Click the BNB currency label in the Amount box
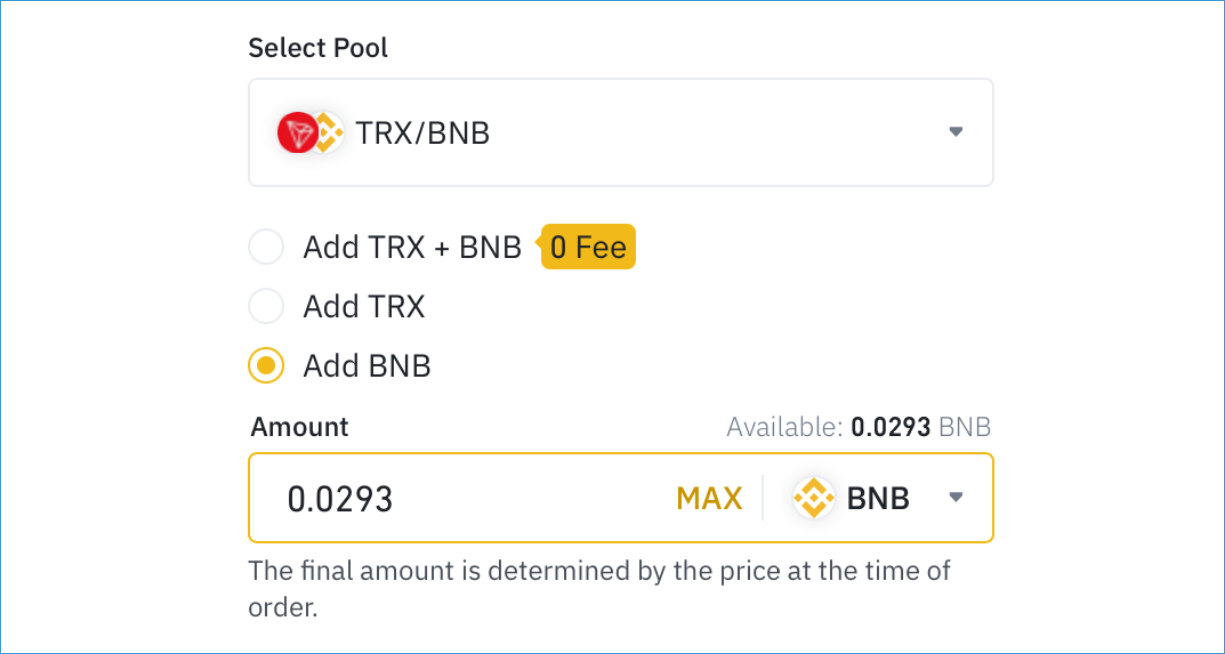 point(878,498)
